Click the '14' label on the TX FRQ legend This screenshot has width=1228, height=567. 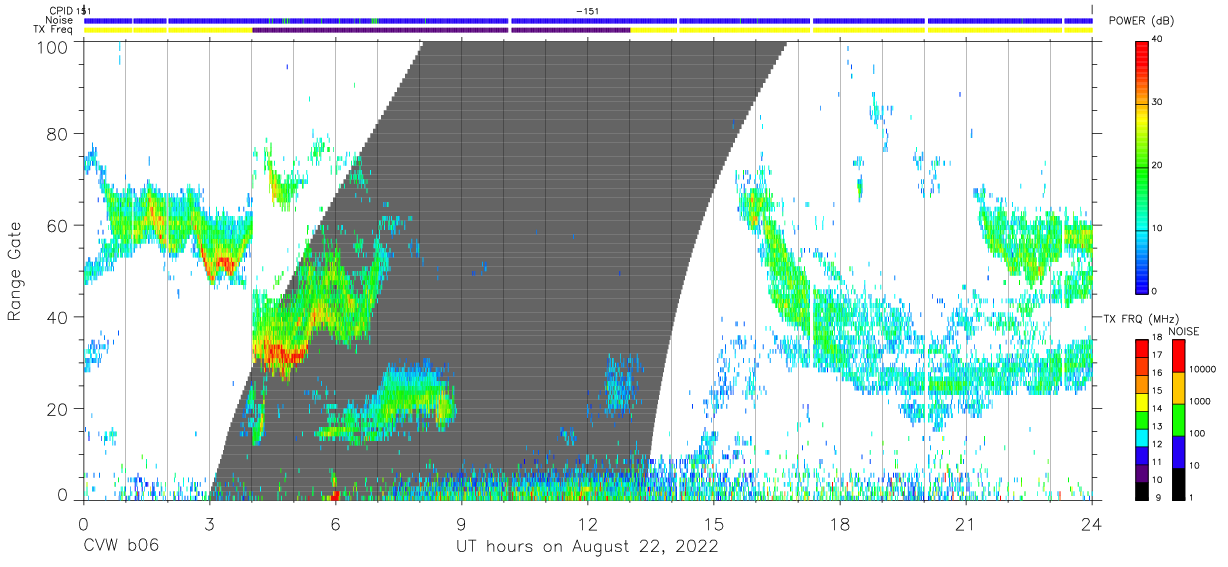(1157, 408)
